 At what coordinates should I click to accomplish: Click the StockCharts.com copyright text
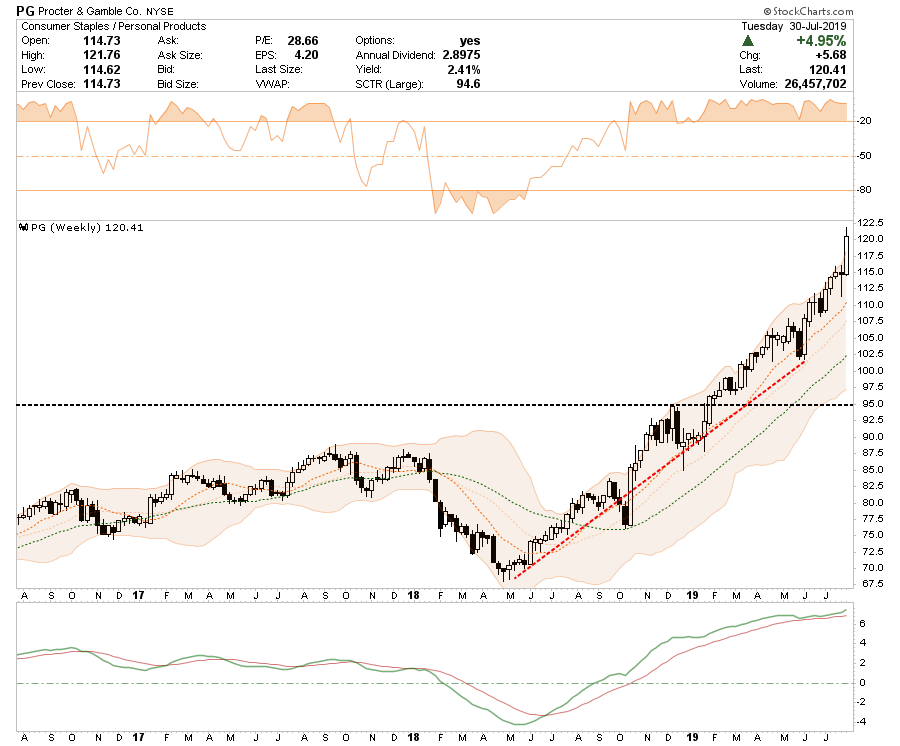[x=808, y=11]
